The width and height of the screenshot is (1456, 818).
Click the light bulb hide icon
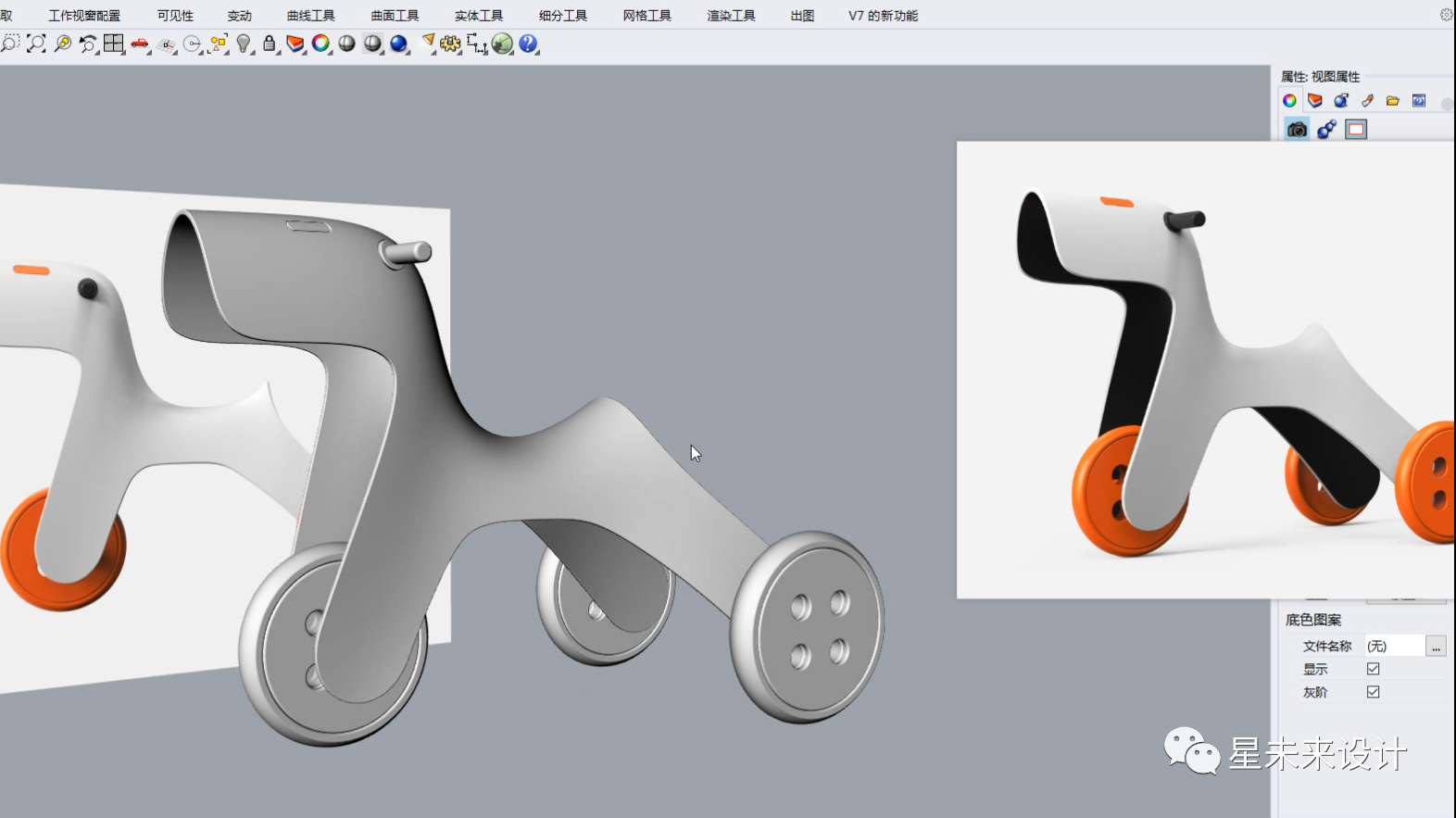pyautogui.click(x=244, y=44)
